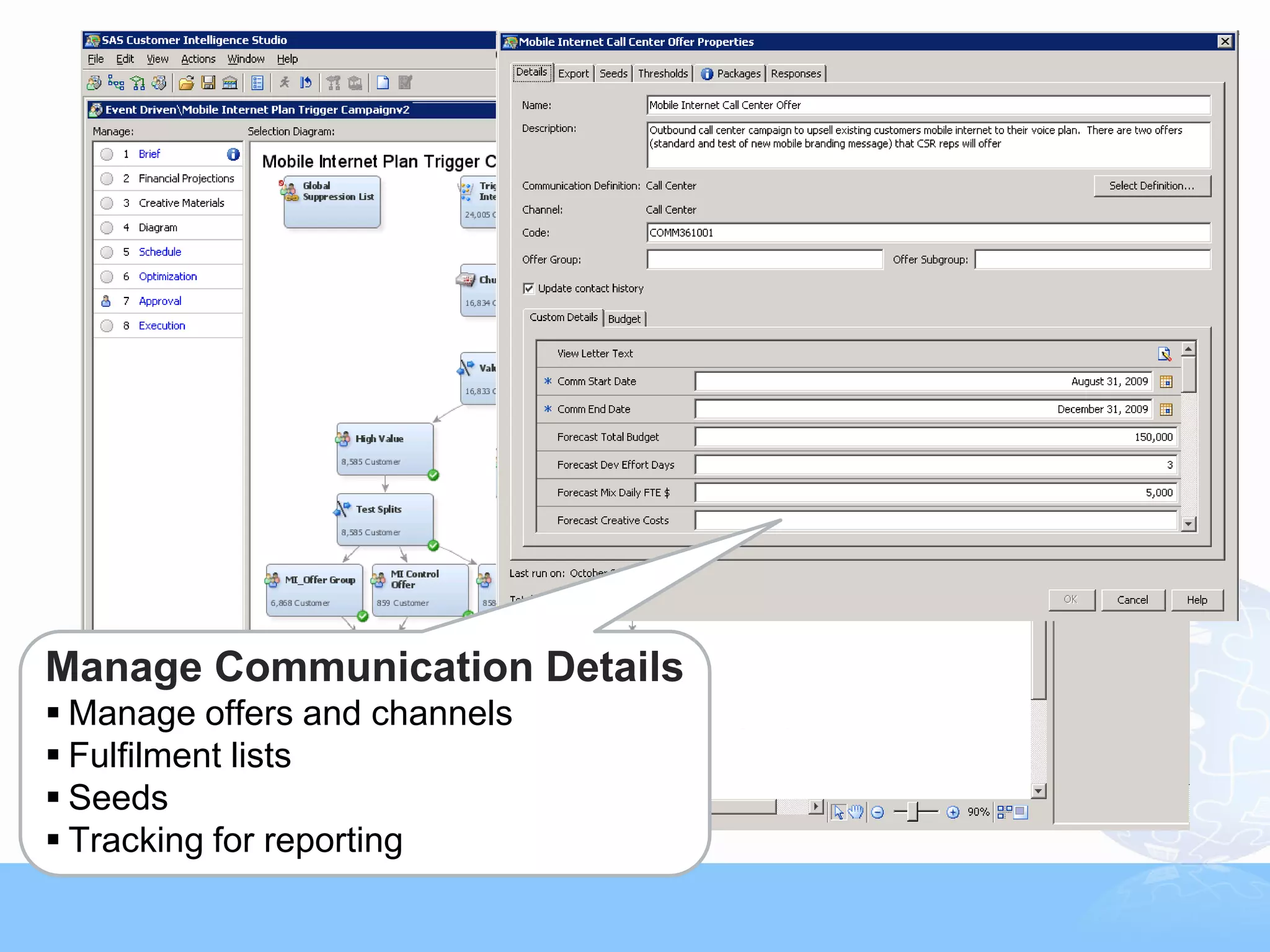Click the checklist toolbar icon

257,82
